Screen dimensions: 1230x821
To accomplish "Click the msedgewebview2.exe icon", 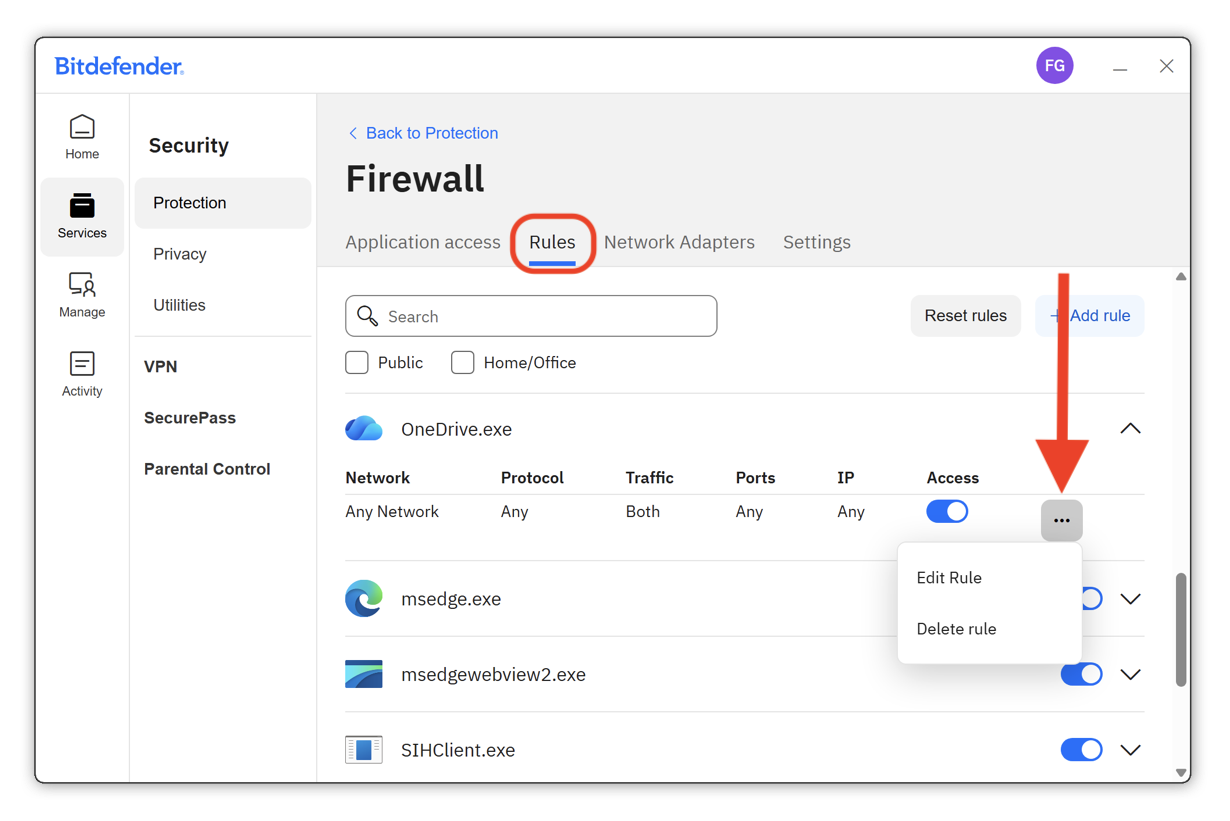I will tap(364, 674).
